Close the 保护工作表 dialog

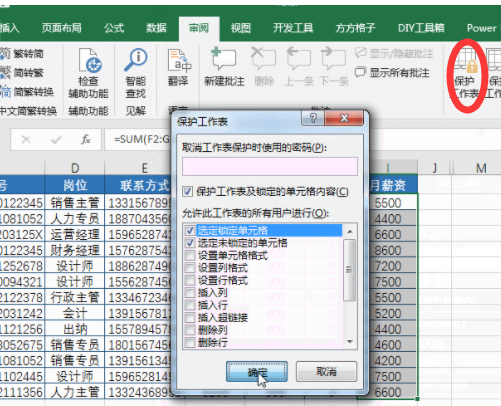tap(344, 118)
